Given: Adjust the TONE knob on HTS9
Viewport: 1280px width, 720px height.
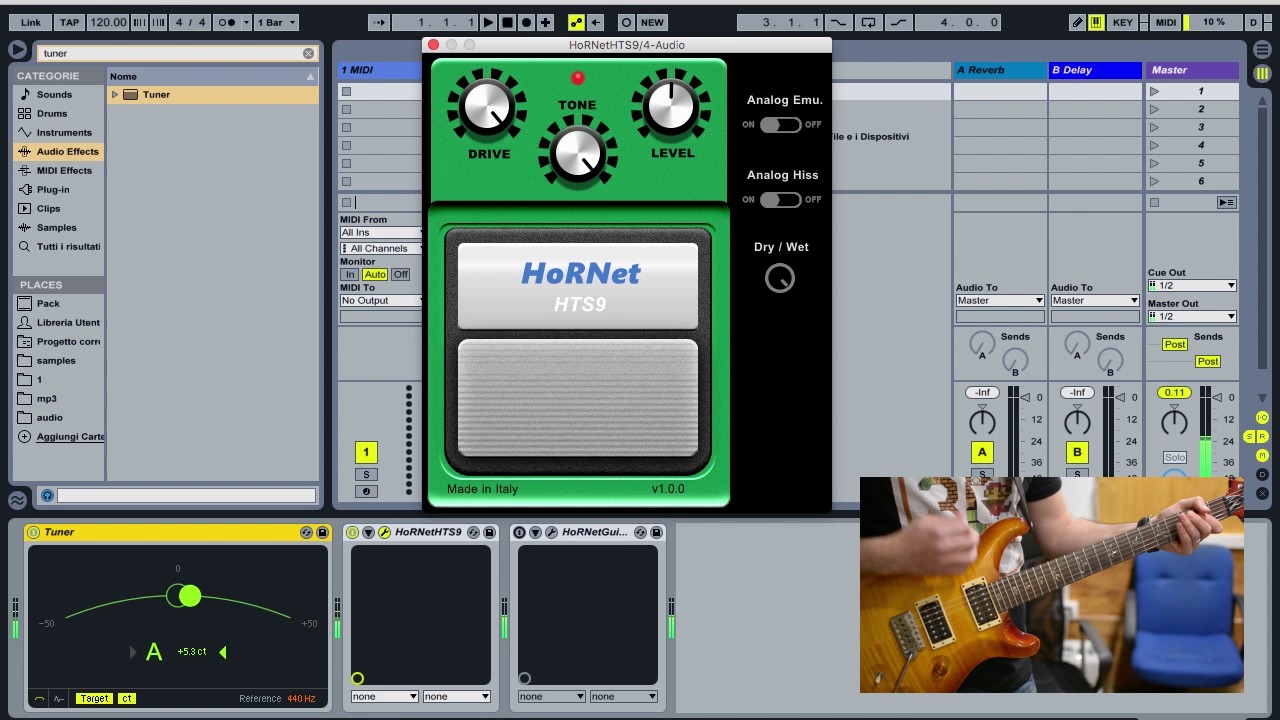Looking at the screenshot, I should [577, 152].
